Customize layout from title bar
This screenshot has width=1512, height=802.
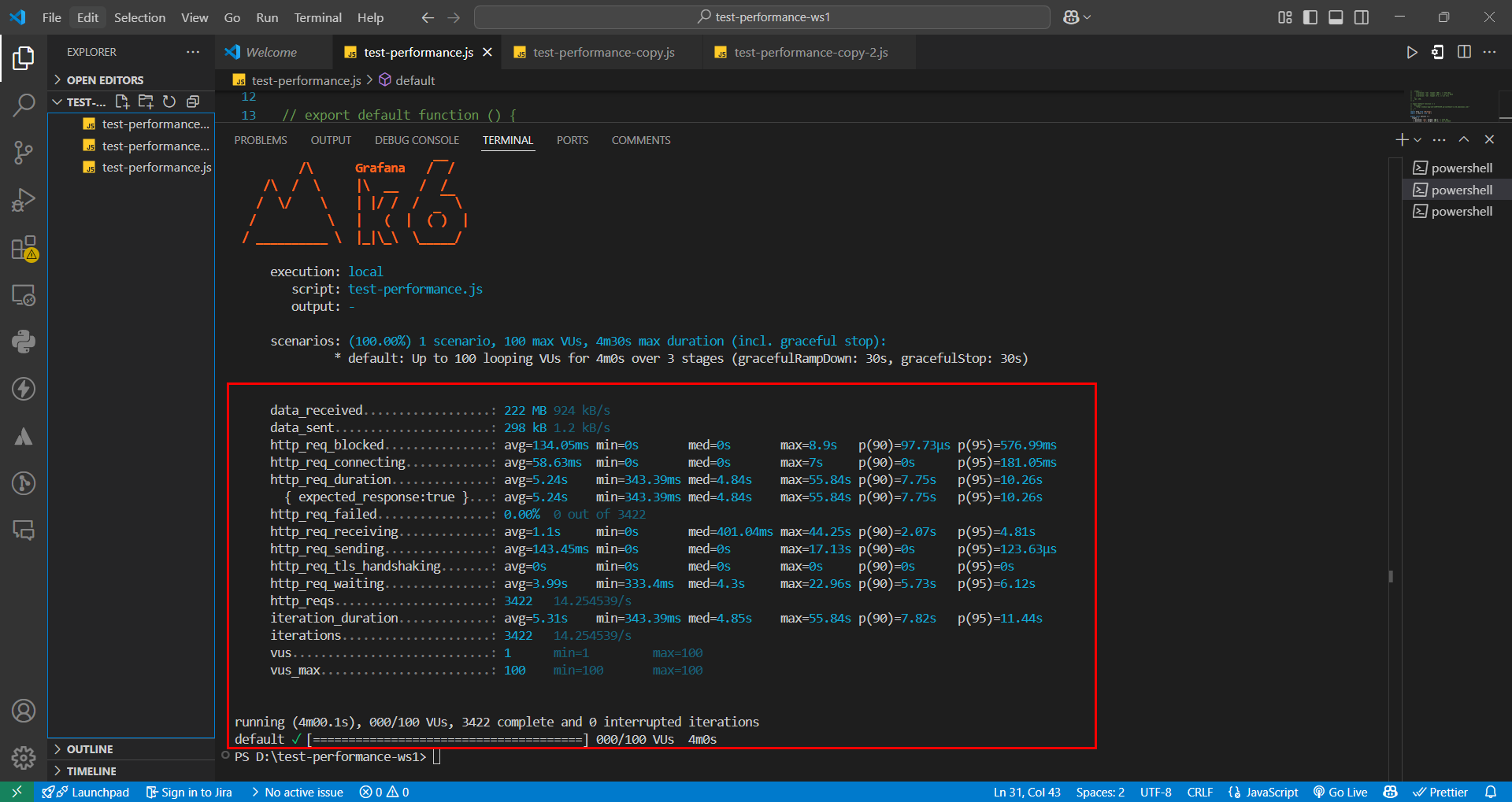pos(1284,17)
